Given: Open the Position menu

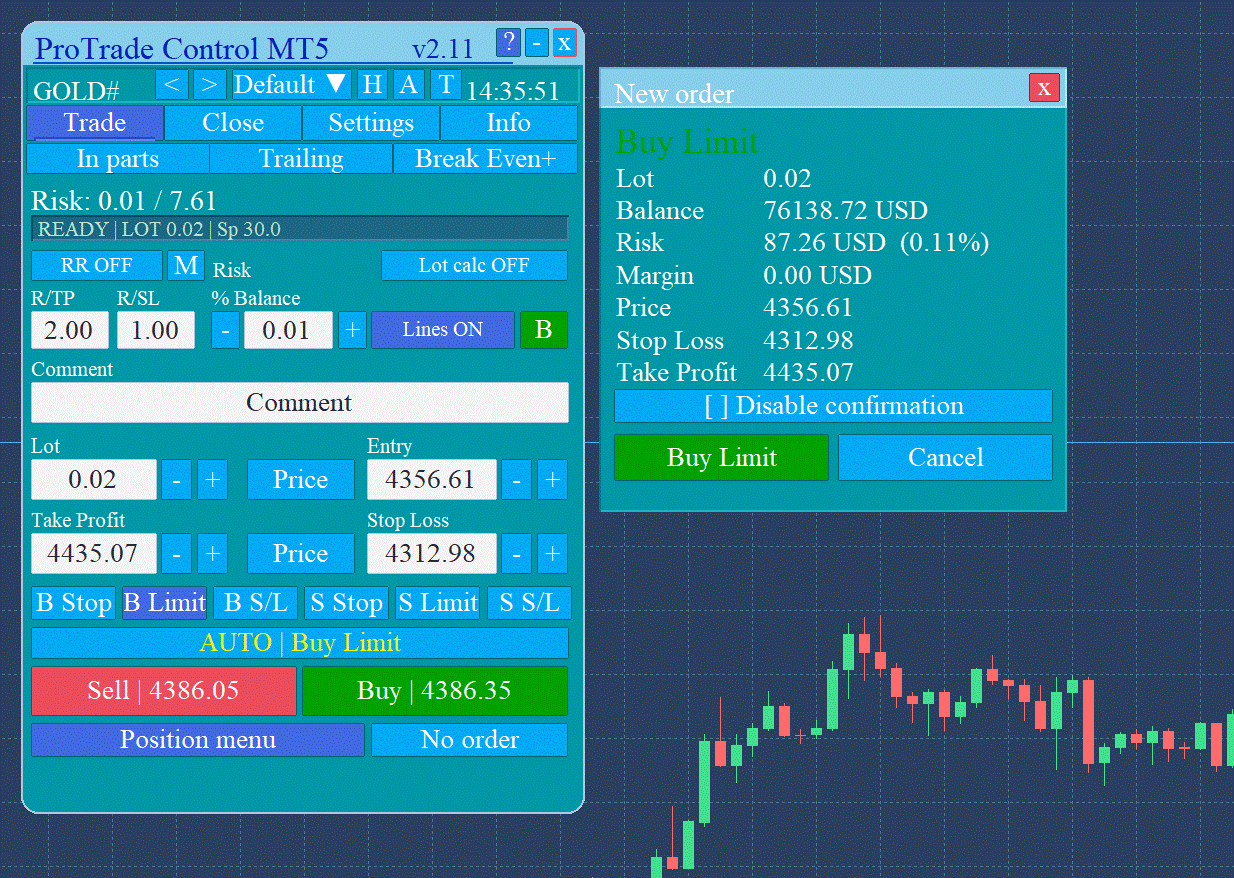Looking at the screenshot, I should pos(198,740).
